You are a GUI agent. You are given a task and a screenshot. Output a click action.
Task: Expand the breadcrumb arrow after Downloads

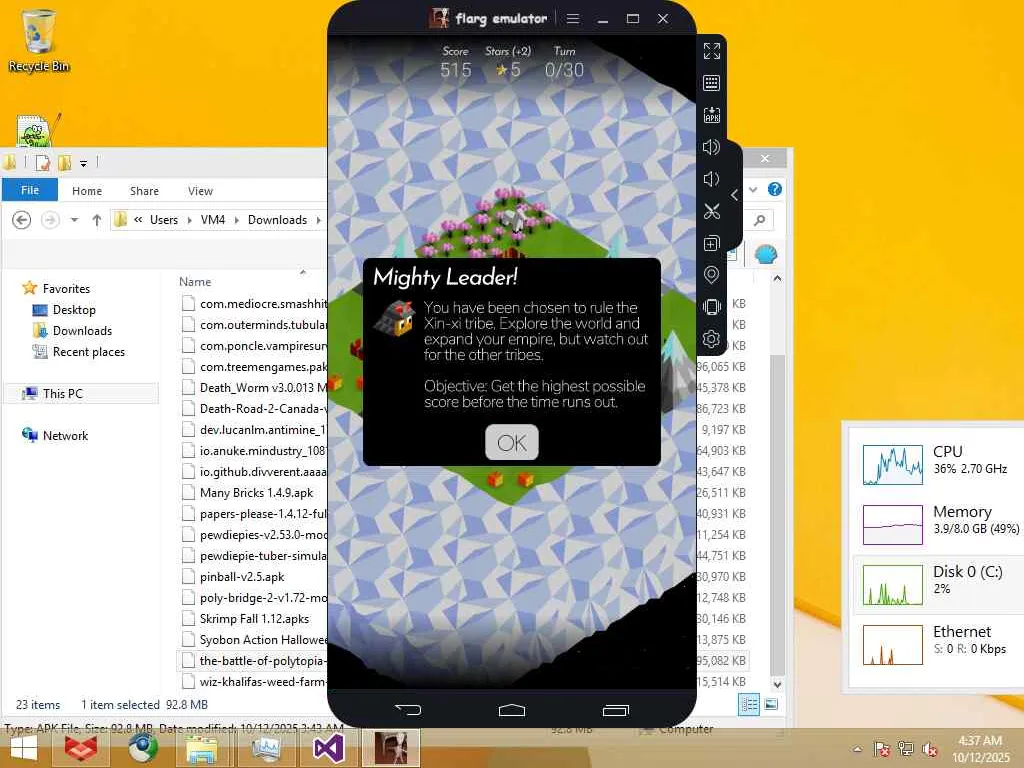coord(318,220)
